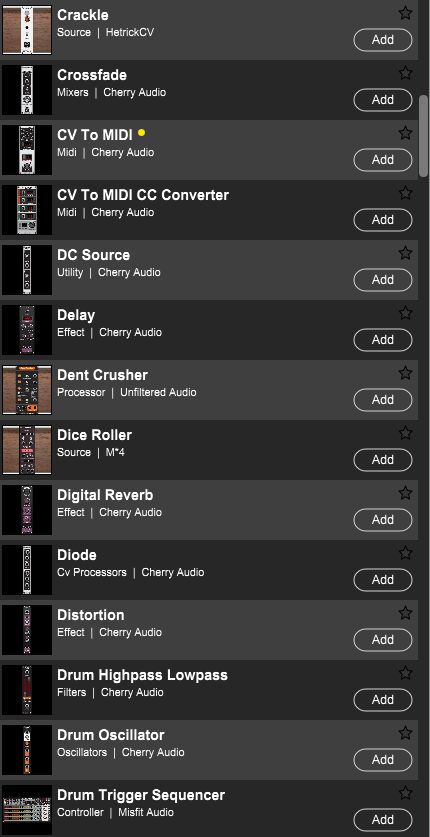Mark Dent Crusher as favorite
Viewport: 430px width, 837px height.
tap(405, 373)
